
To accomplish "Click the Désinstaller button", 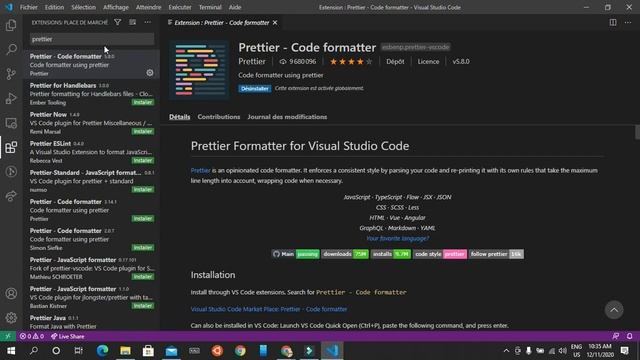I will click(255, 89).
